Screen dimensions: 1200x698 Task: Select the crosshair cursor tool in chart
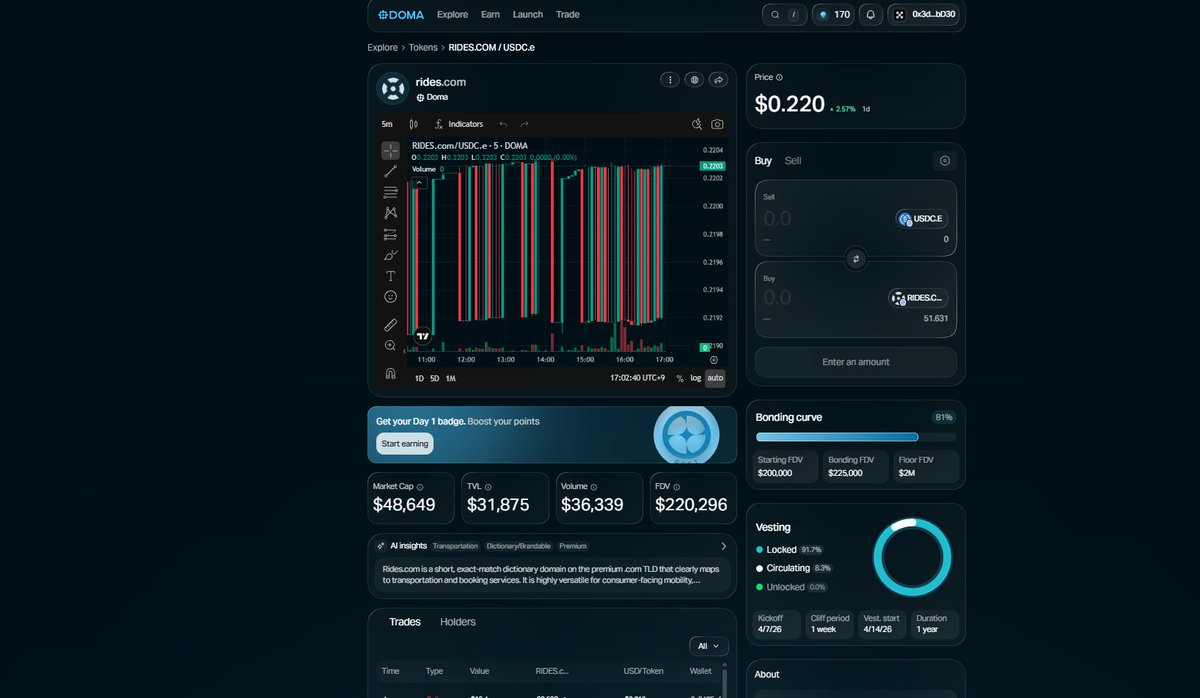[x=390, y=151]
